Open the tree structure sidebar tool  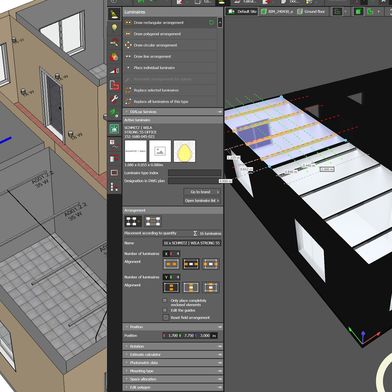coord(114,187)
